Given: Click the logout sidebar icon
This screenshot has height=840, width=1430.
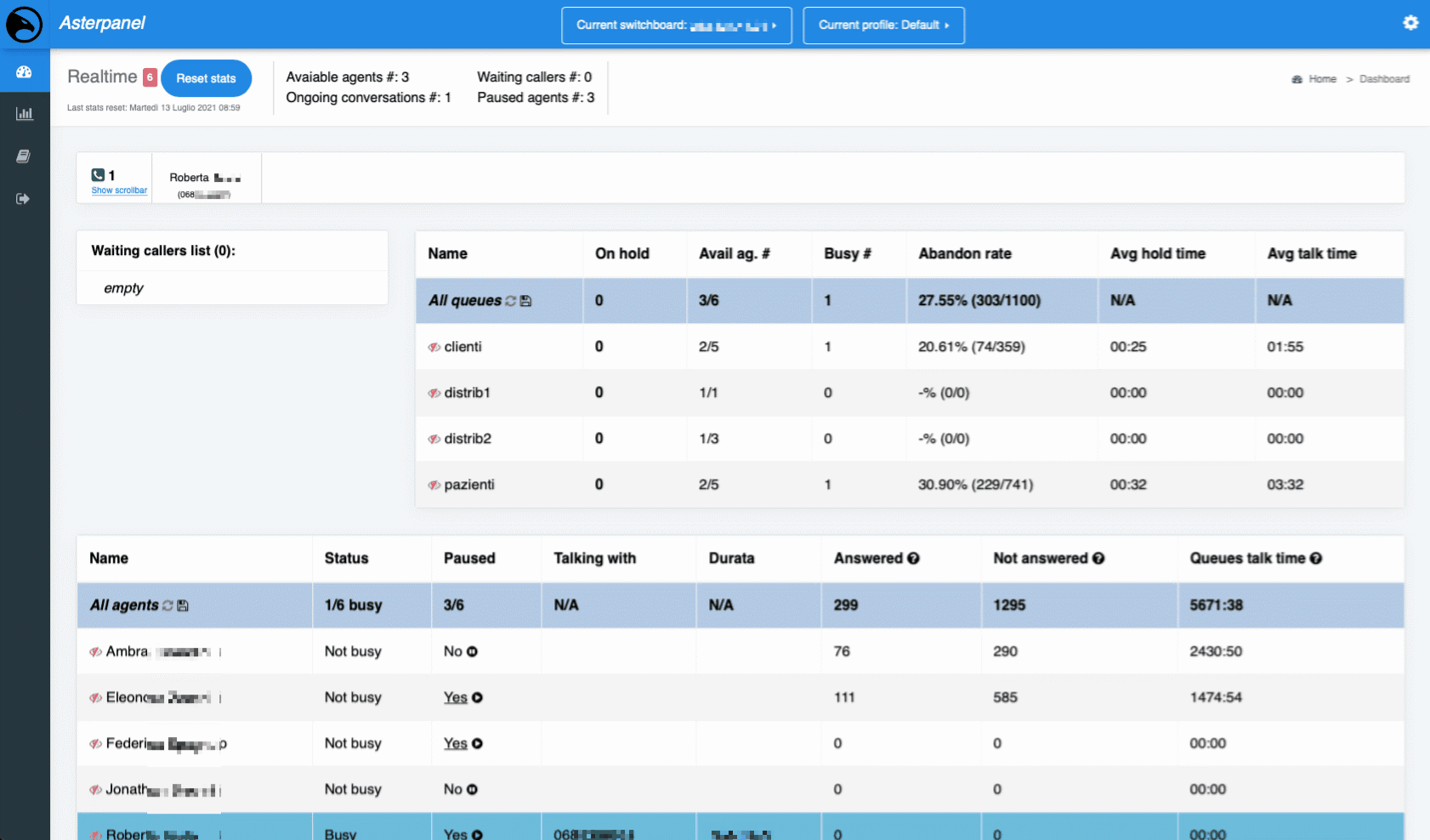Looking at the screenshot, I should coord(24,199).
